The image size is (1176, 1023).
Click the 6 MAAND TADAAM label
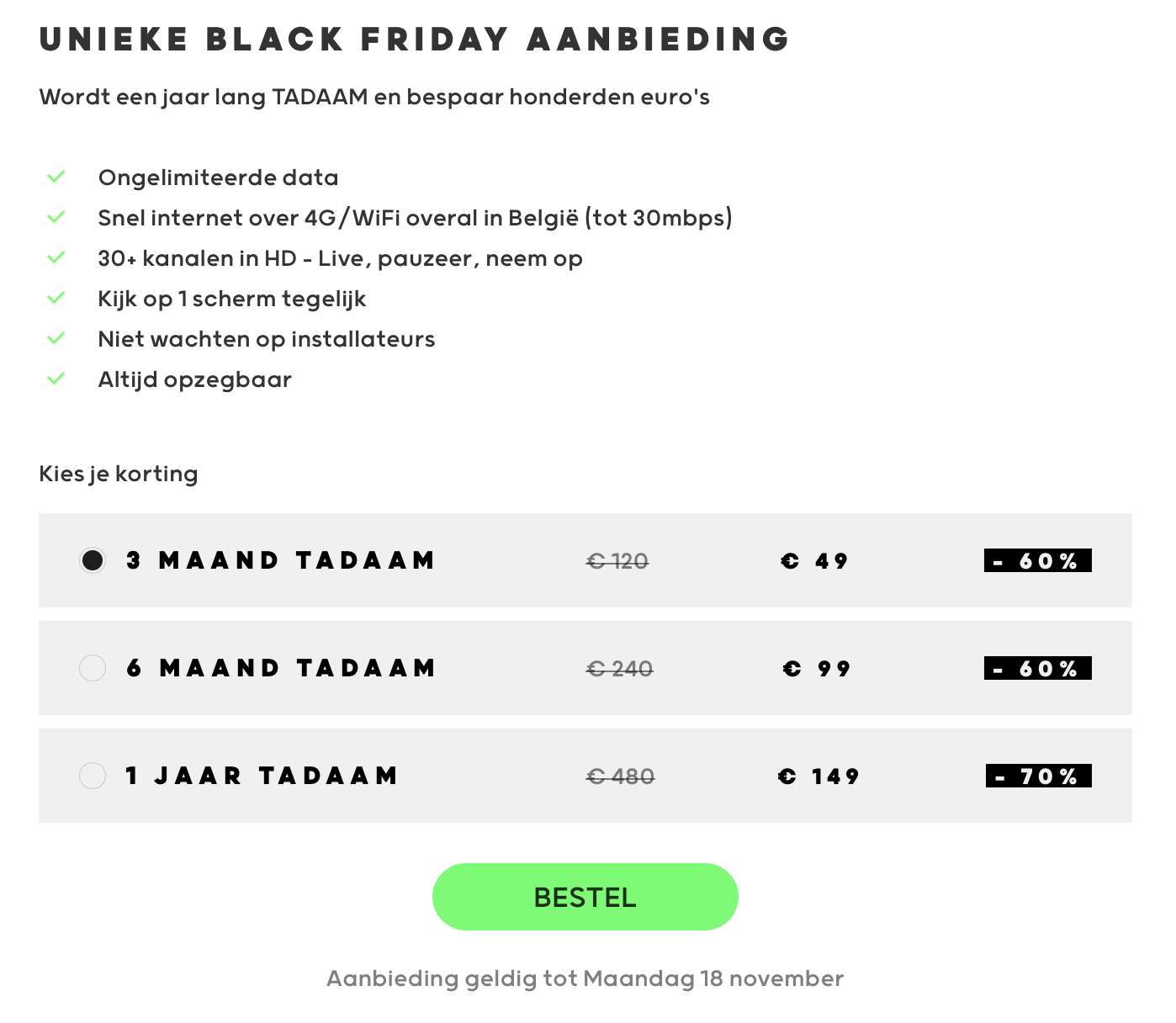click(281, 668)
